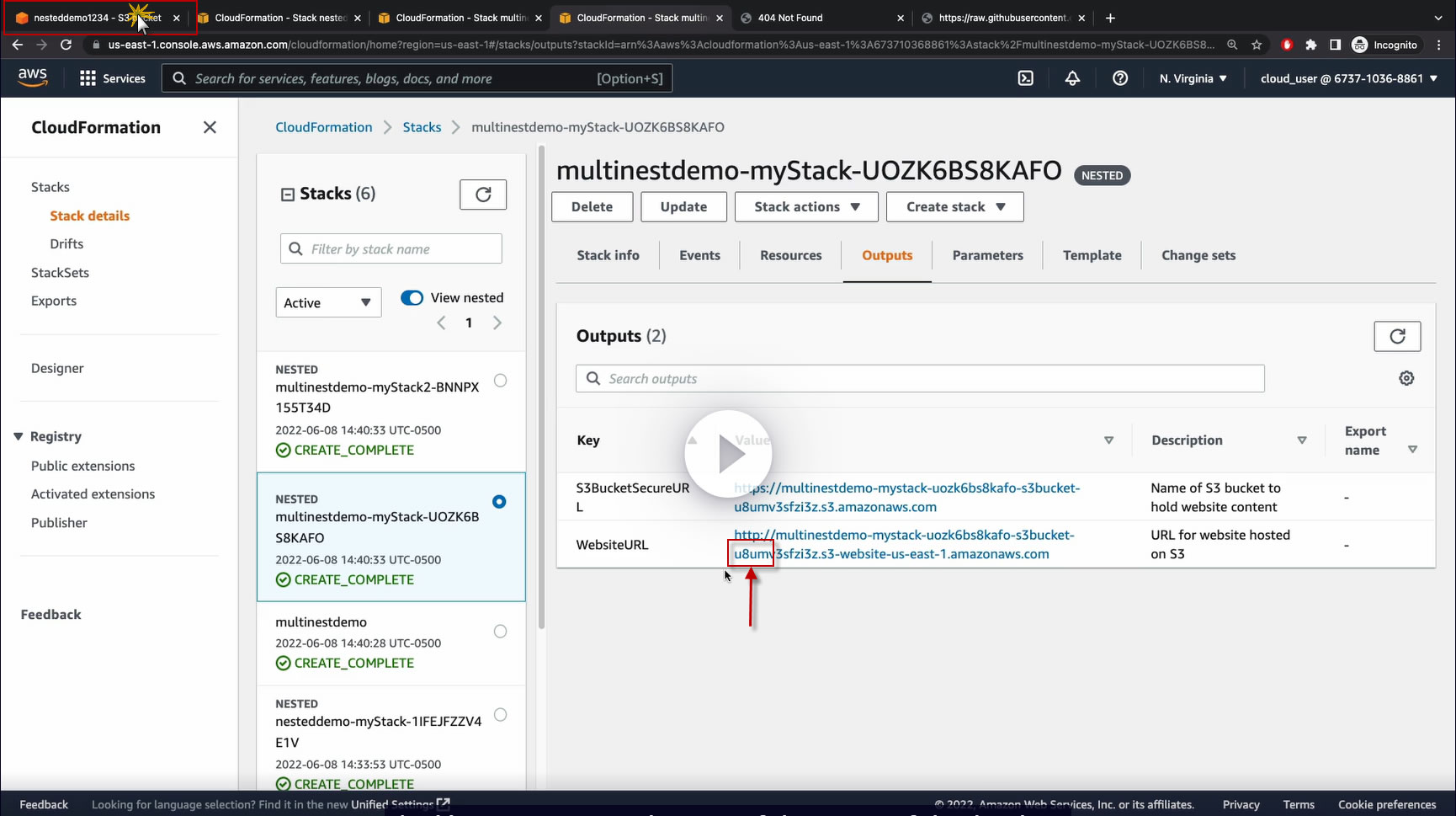Screen dimensions: 1456x816
Task: Close the CloudFormation side navigation panel
Action: (210, 127)
